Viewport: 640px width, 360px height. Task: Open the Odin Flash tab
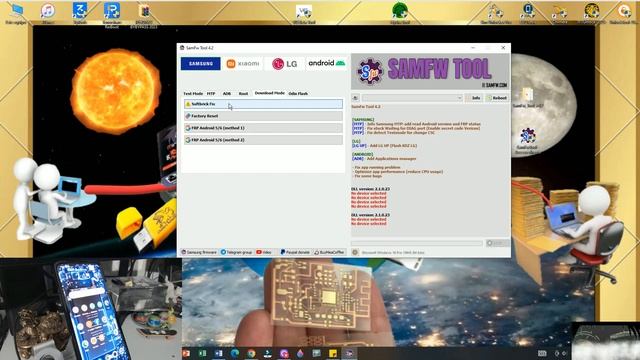click(298, 93)
